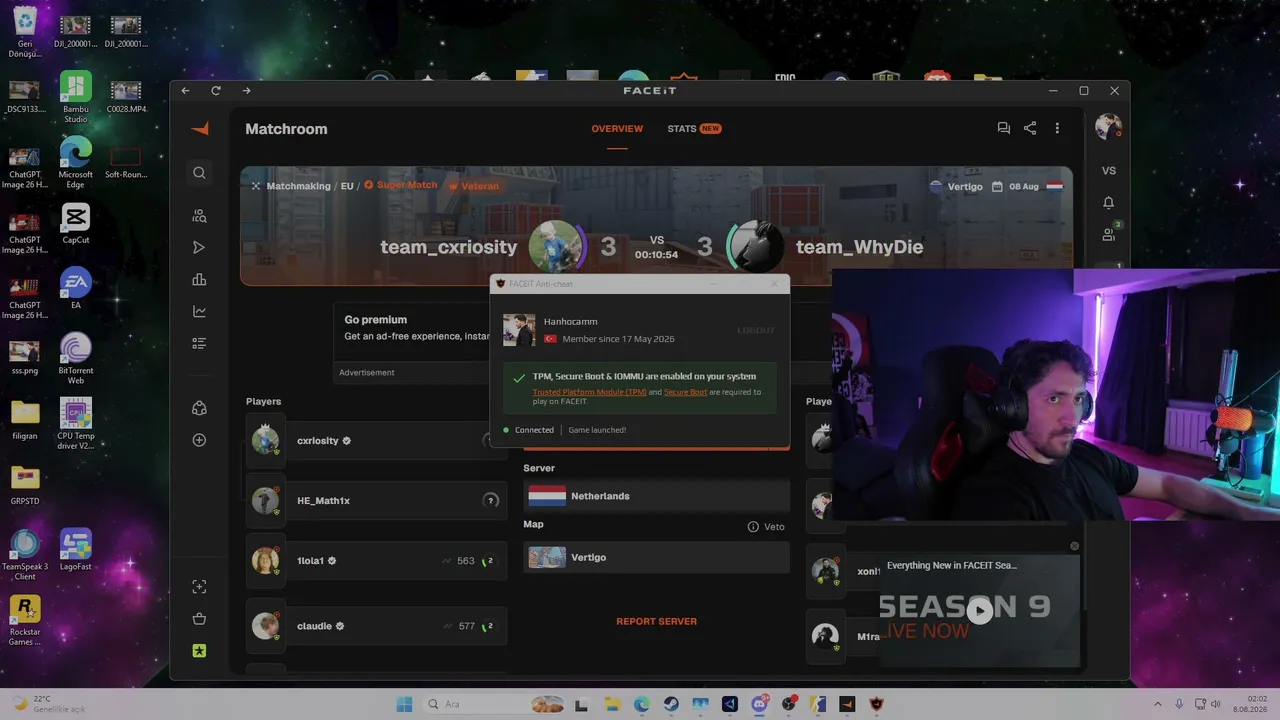Show hidden system tray icons
1280x720 pixels.
pos(1158,704)
